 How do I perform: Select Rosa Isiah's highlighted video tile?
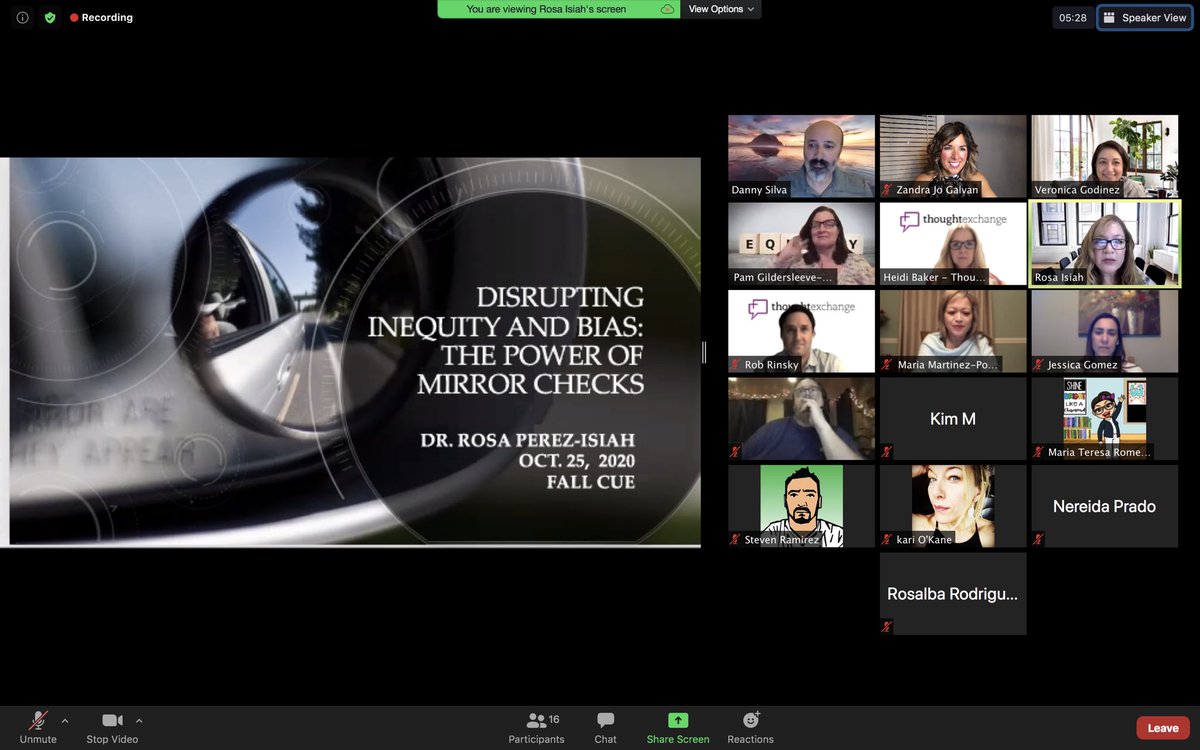(1105, 244)
